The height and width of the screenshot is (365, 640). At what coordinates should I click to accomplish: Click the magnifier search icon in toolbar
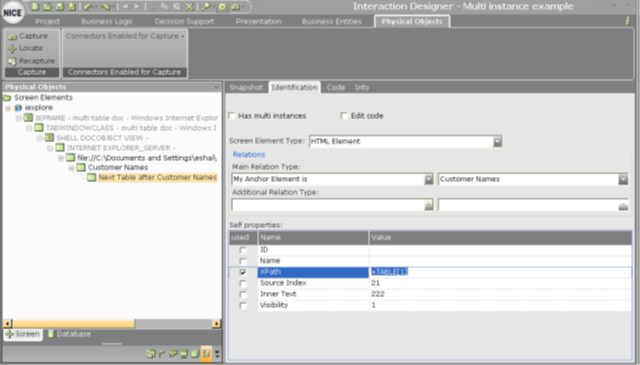click(206, 7)
